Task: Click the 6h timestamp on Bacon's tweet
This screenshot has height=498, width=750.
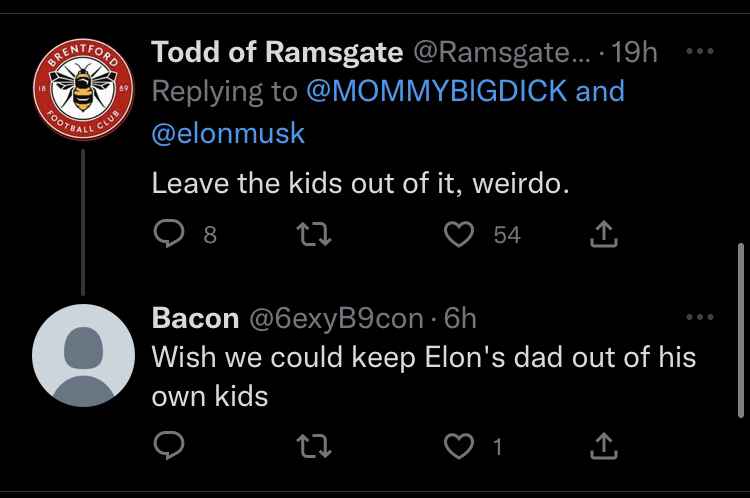Action: [x=459, y=318]
